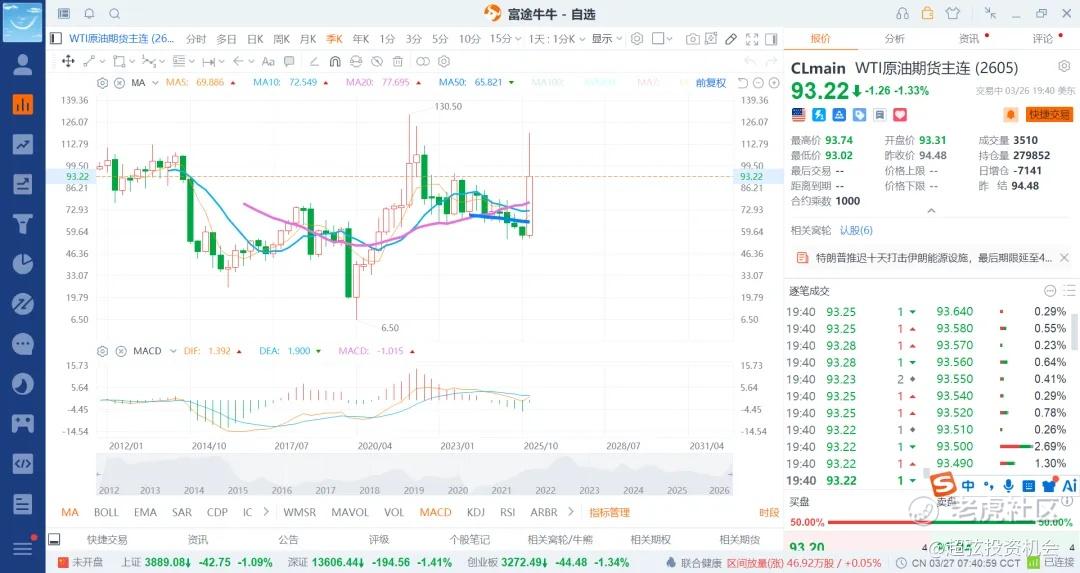This screenshot has height=573, width=1080.
Task: Toggle SAR indicator on chart
Action: [182, 512]
